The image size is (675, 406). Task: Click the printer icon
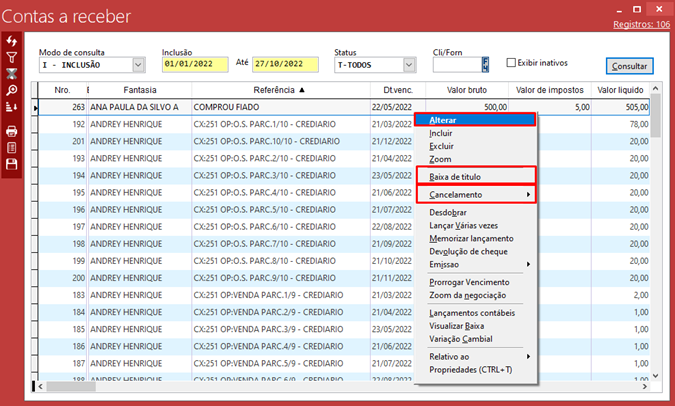click(x=12, y=131)
